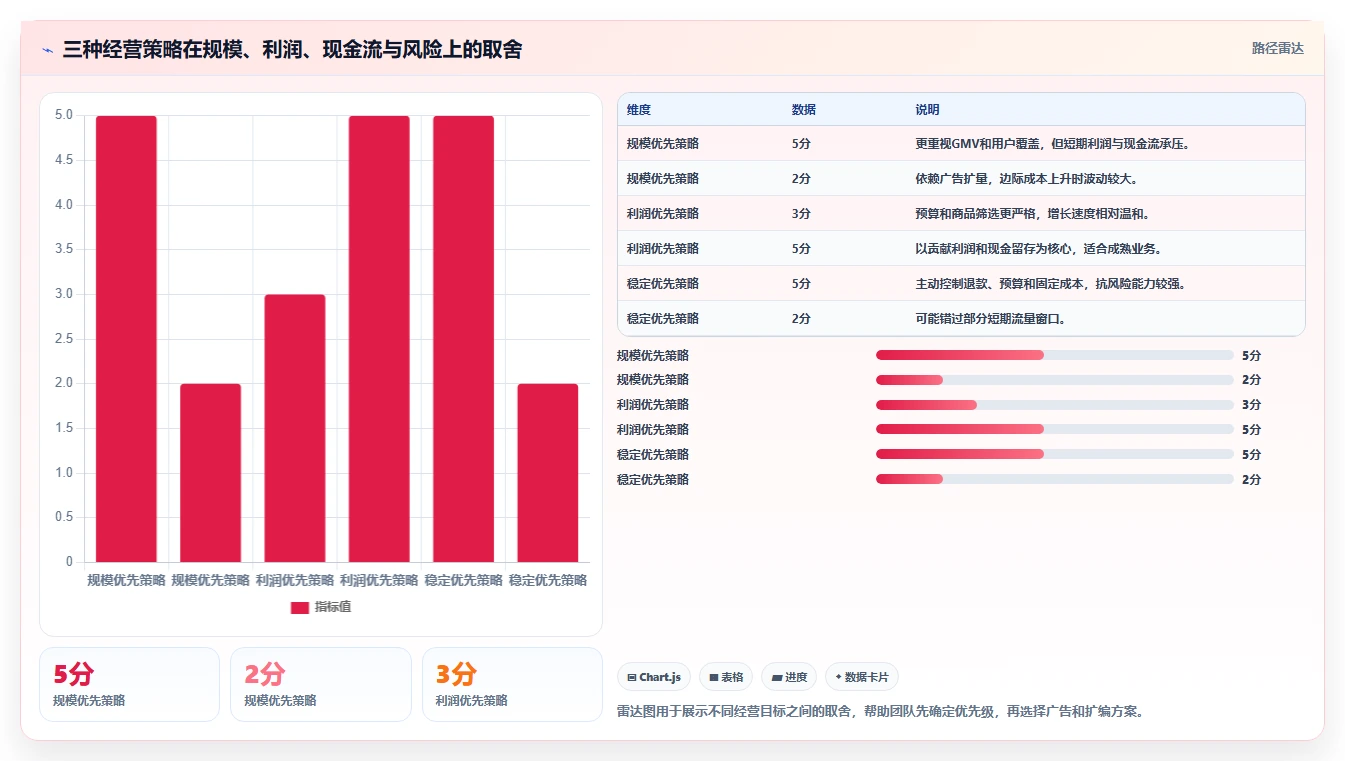Click the 数据卡片 chip
The height and width of the screenshot is (761, 1345).
tap(862, 677)
